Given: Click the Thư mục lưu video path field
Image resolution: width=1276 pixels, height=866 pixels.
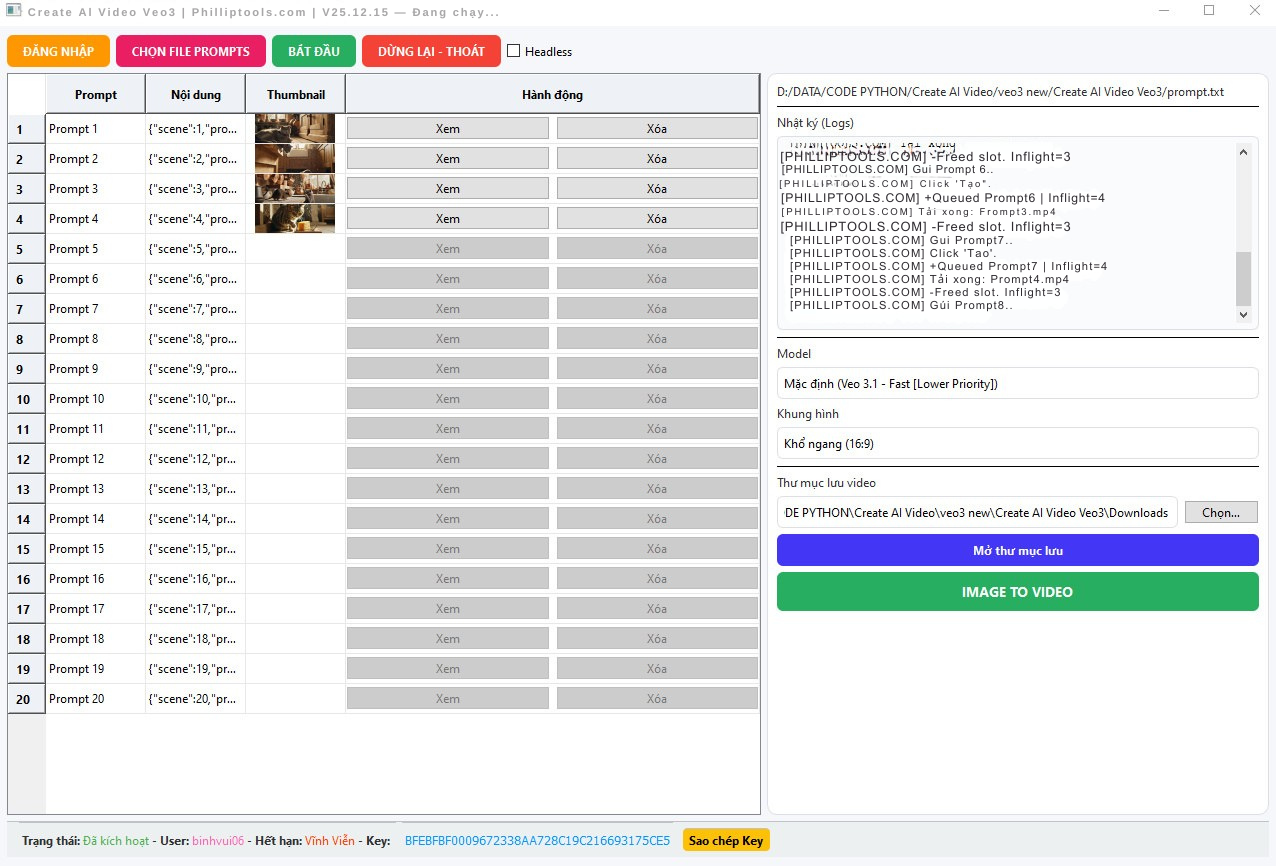Looking at the screenshot, I should (x=976, y=512).
